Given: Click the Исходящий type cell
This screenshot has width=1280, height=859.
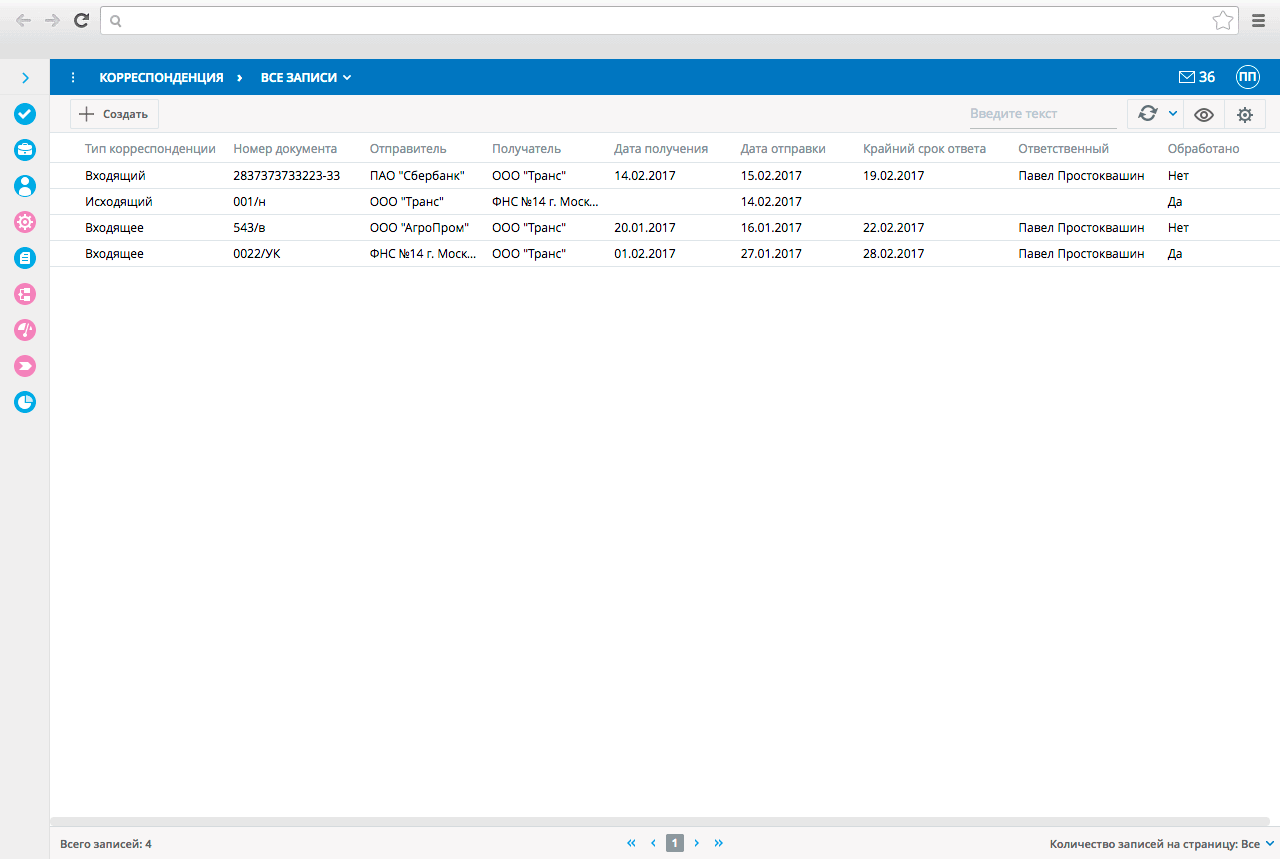Looking at the screenshot, I should pyautogui.click(x=118, y=201).
